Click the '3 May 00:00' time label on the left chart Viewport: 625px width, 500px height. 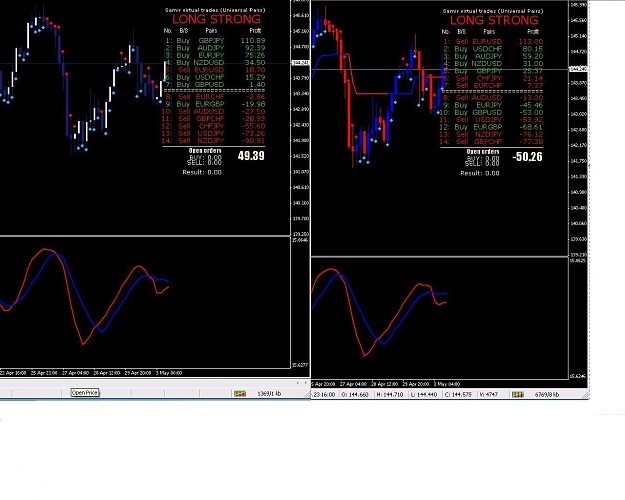pos(169,373)
